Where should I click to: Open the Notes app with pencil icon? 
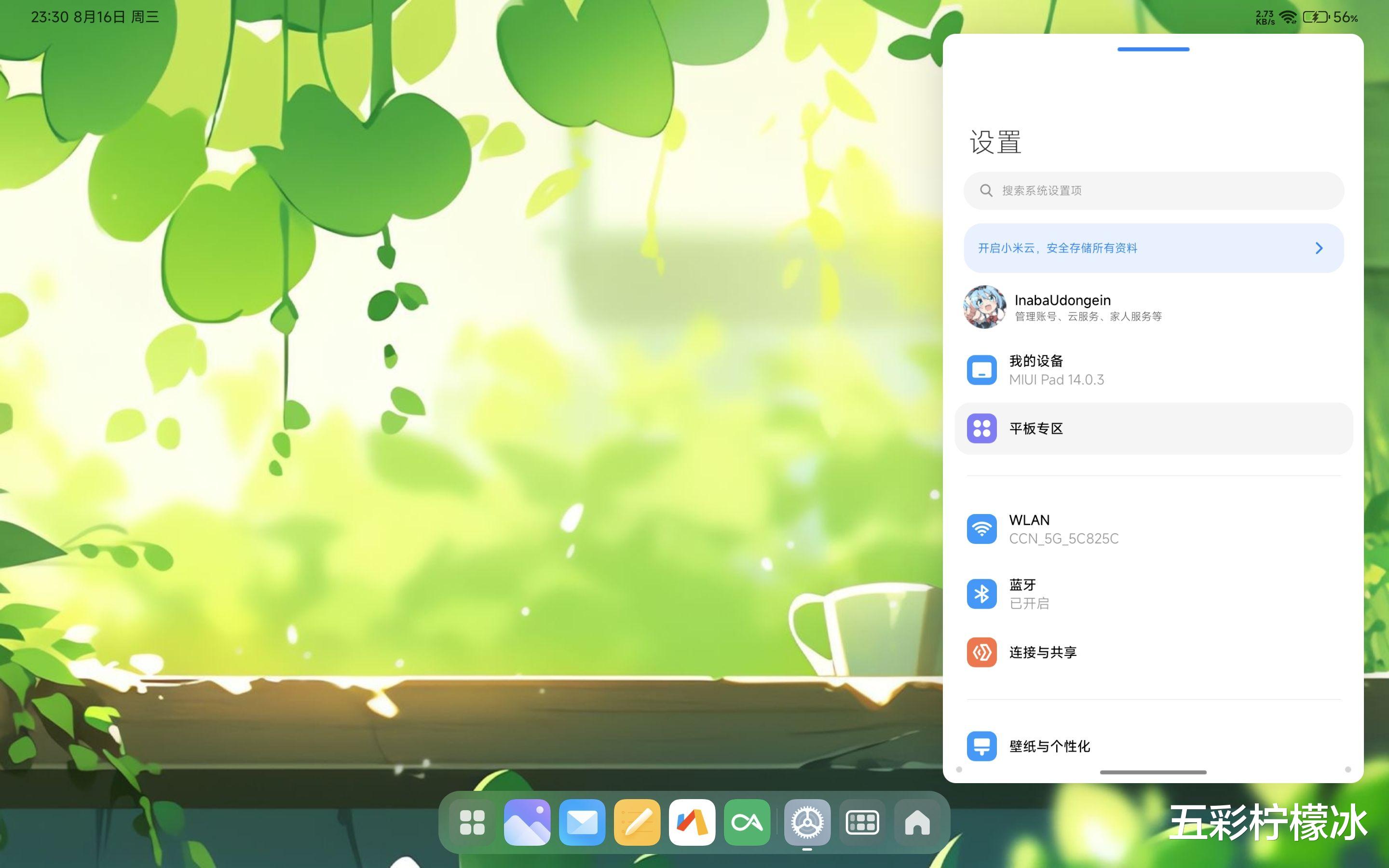[637, 822]
